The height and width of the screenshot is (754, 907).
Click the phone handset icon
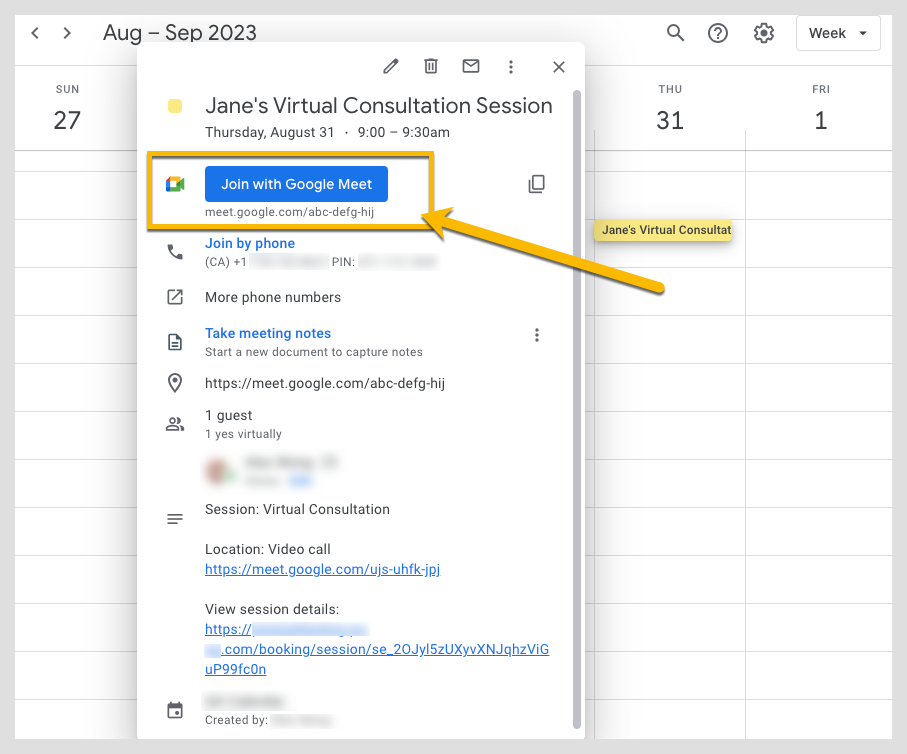click(175, 252)
